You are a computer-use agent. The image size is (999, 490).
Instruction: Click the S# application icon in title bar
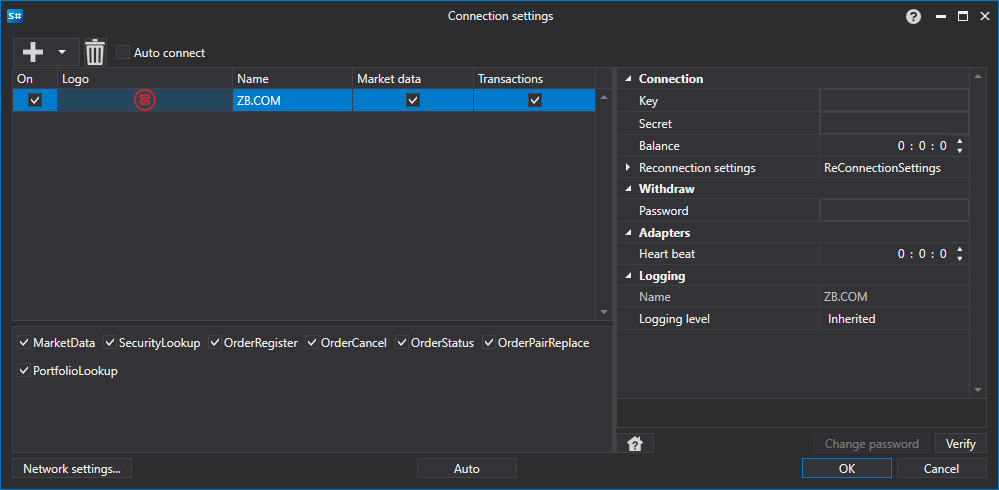(x=15, y=17)
